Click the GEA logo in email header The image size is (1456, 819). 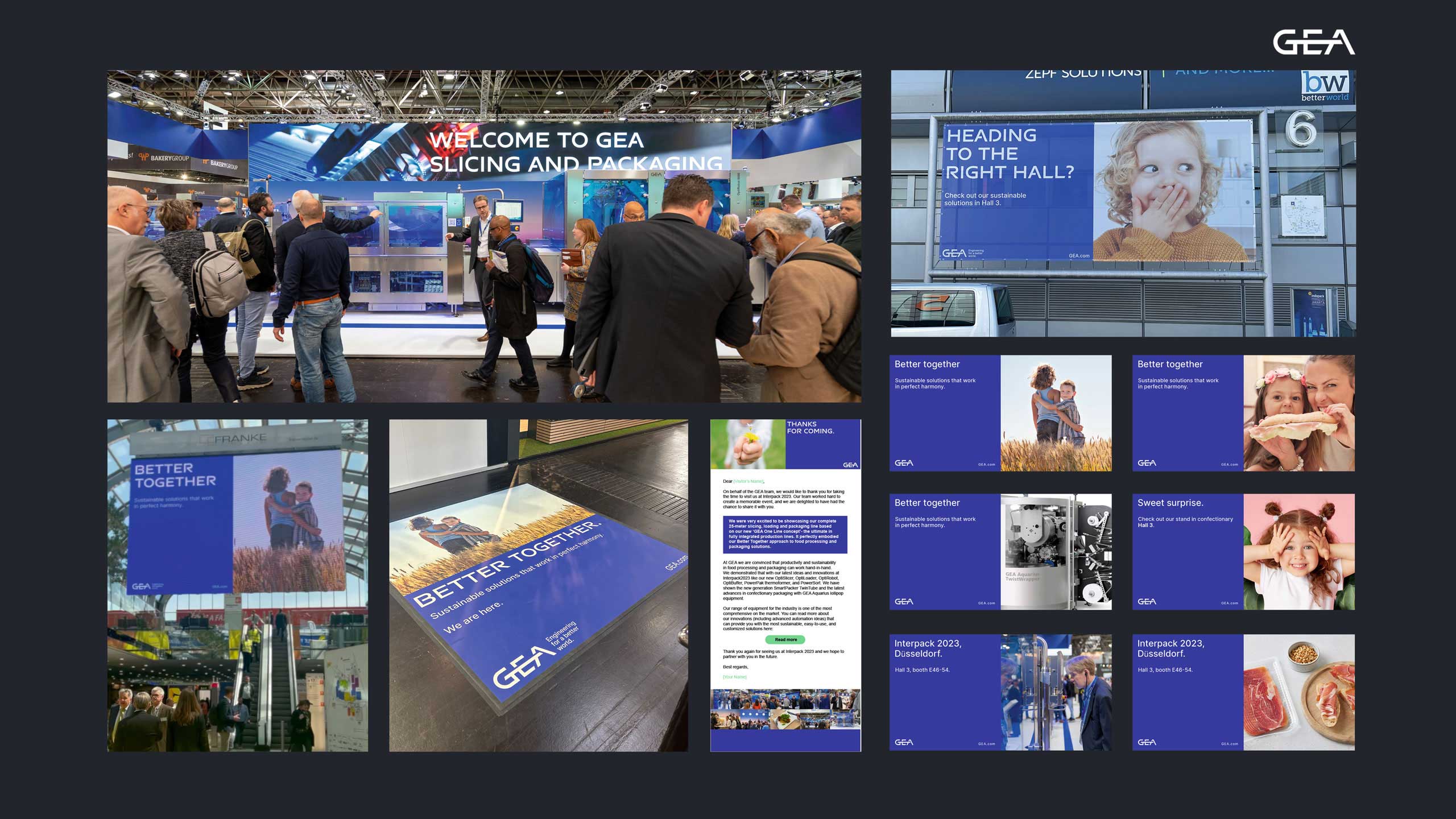(x=850, y=465)
